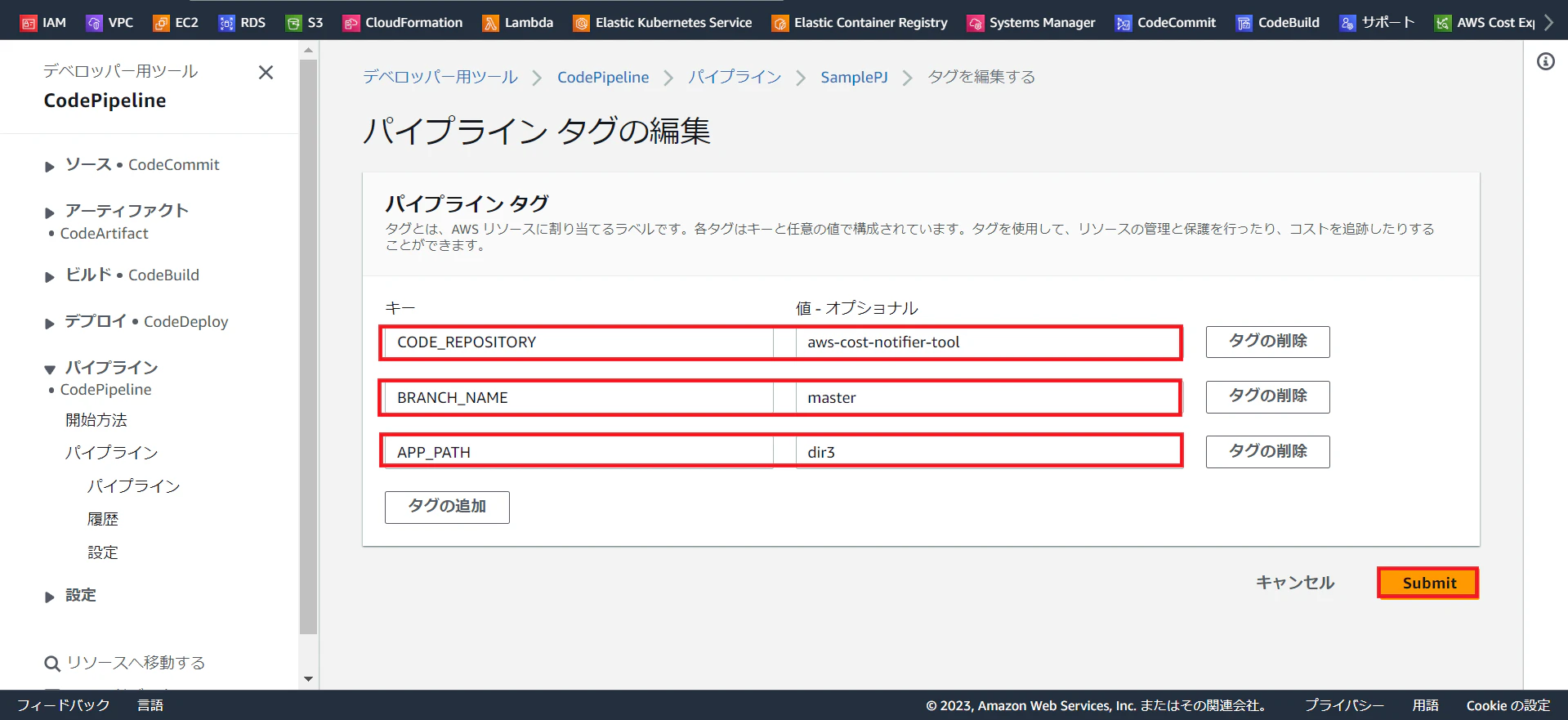Delete the APP_PATH tag

tap(1267, 452)
